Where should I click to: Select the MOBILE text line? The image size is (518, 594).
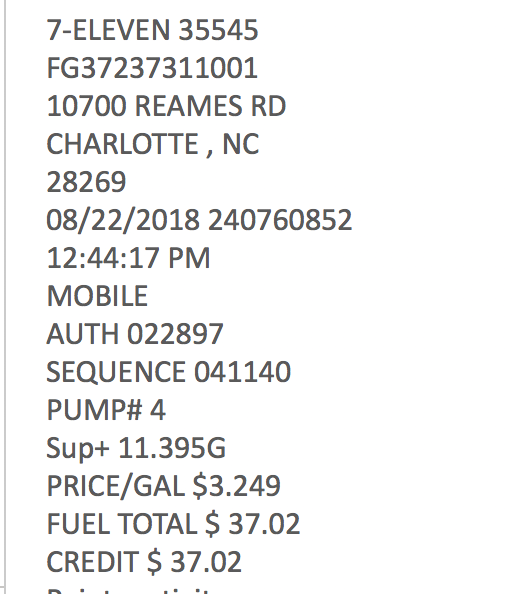point(97,296)
